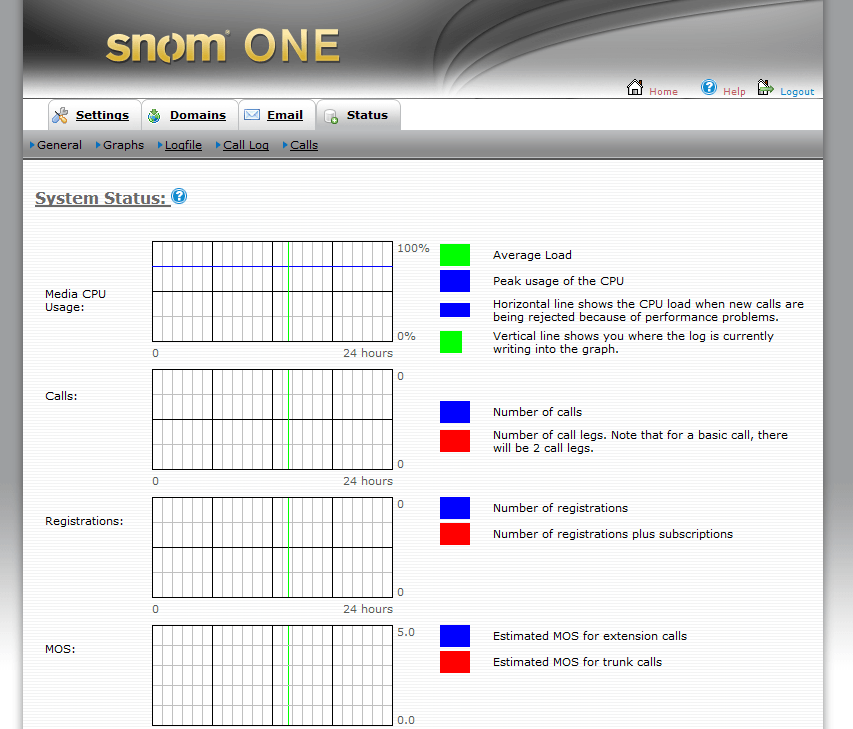Viewport: 853px width, 729px height.
Task: Open System Status help icon
Action: pyautogui.click(x=179, y=196)
